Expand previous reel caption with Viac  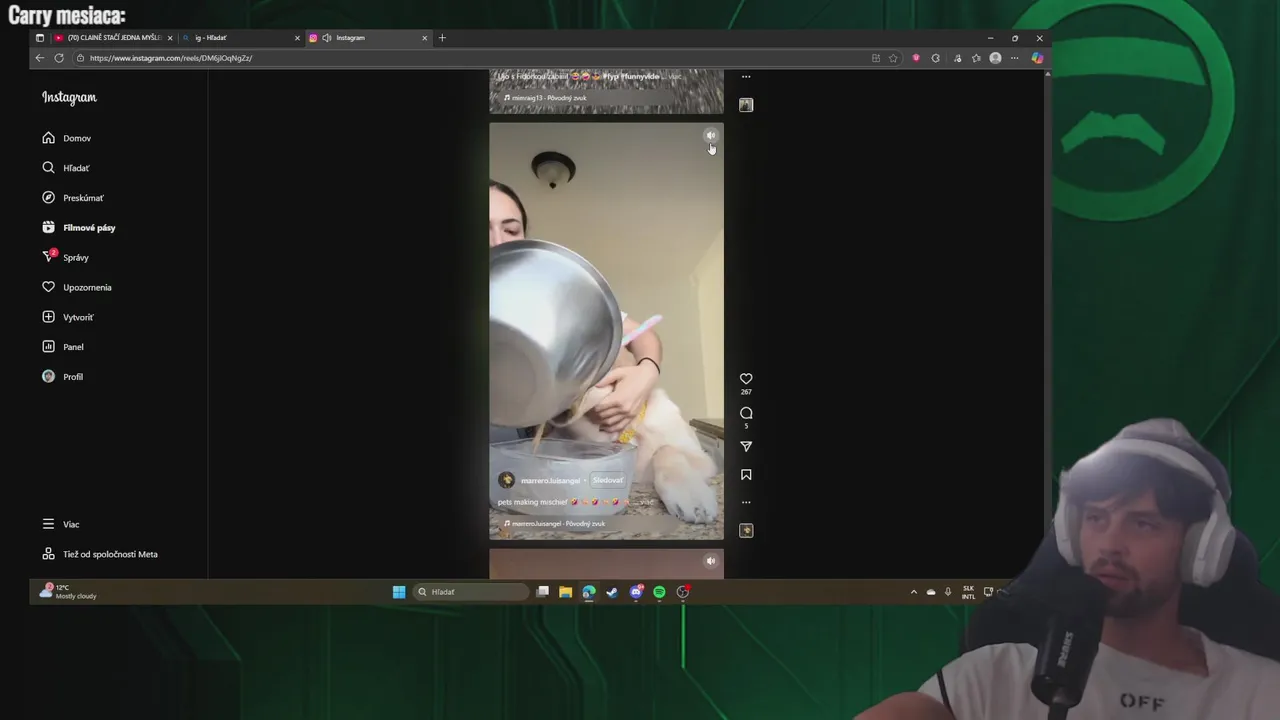(x=675, y=76)
